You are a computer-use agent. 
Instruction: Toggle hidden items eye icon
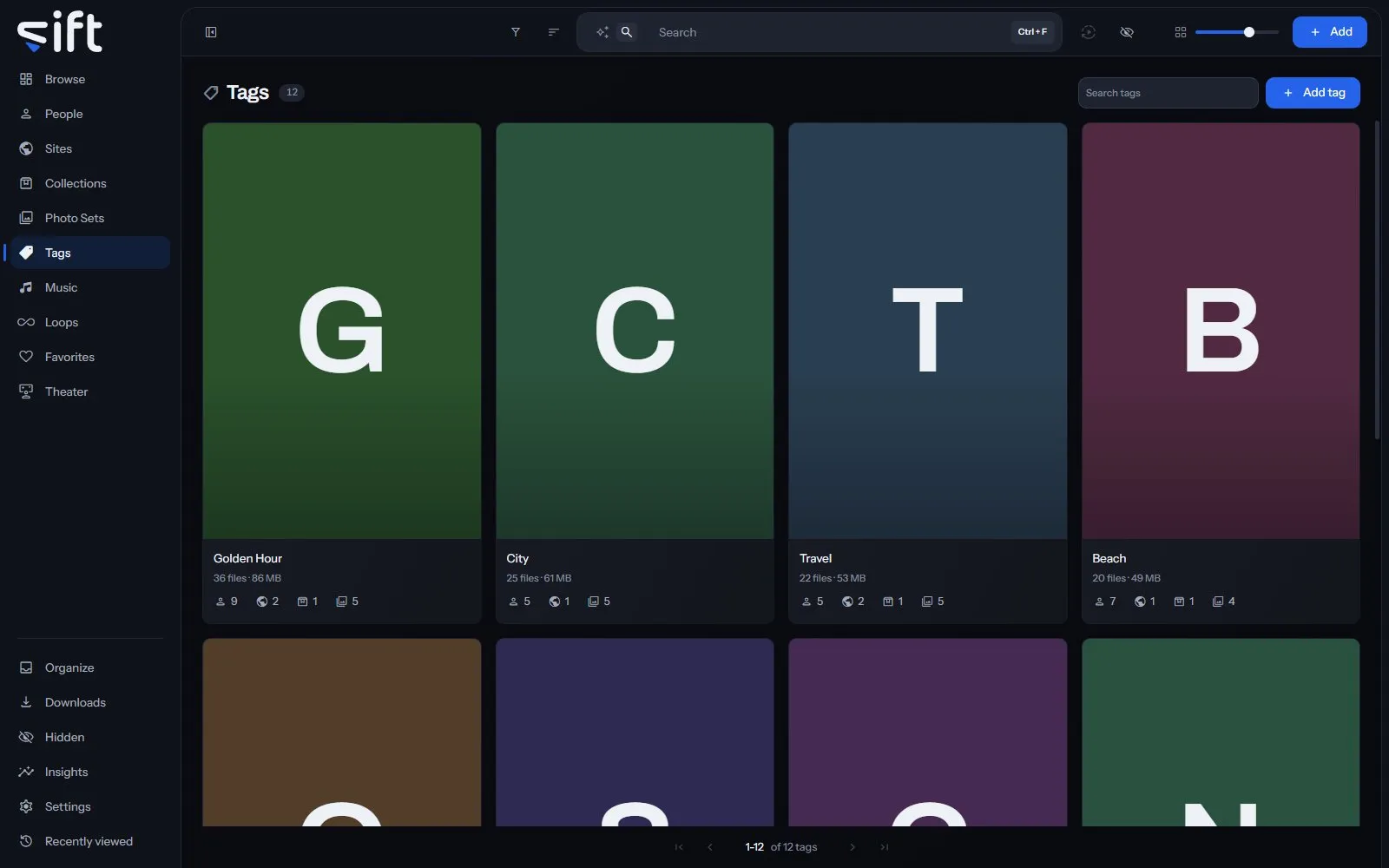pos(1127,32)
